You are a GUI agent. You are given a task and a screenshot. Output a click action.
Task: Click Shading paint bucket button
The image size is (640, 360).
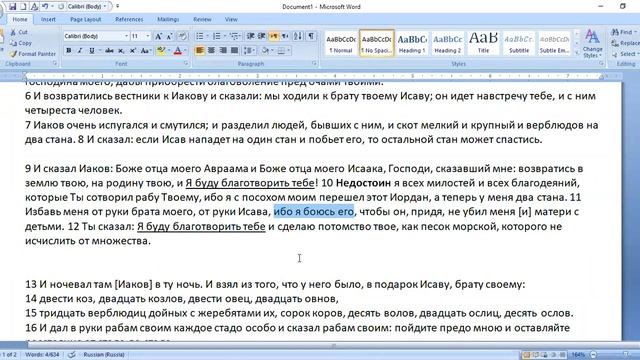coord(266,51)
